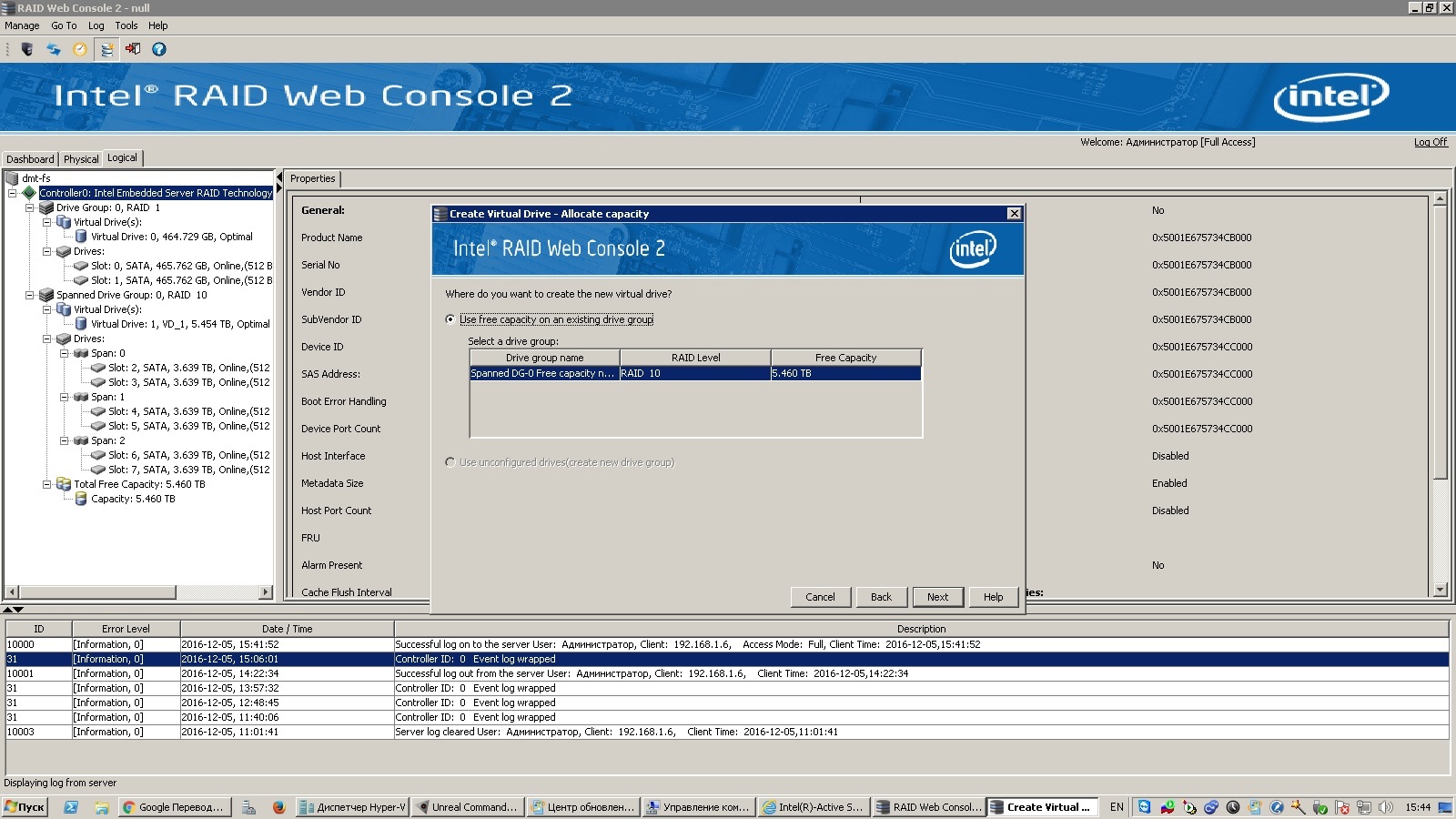The image size is (1456, 819).
Task: Click Cancel in the dialog
Action: click(820, 597)
